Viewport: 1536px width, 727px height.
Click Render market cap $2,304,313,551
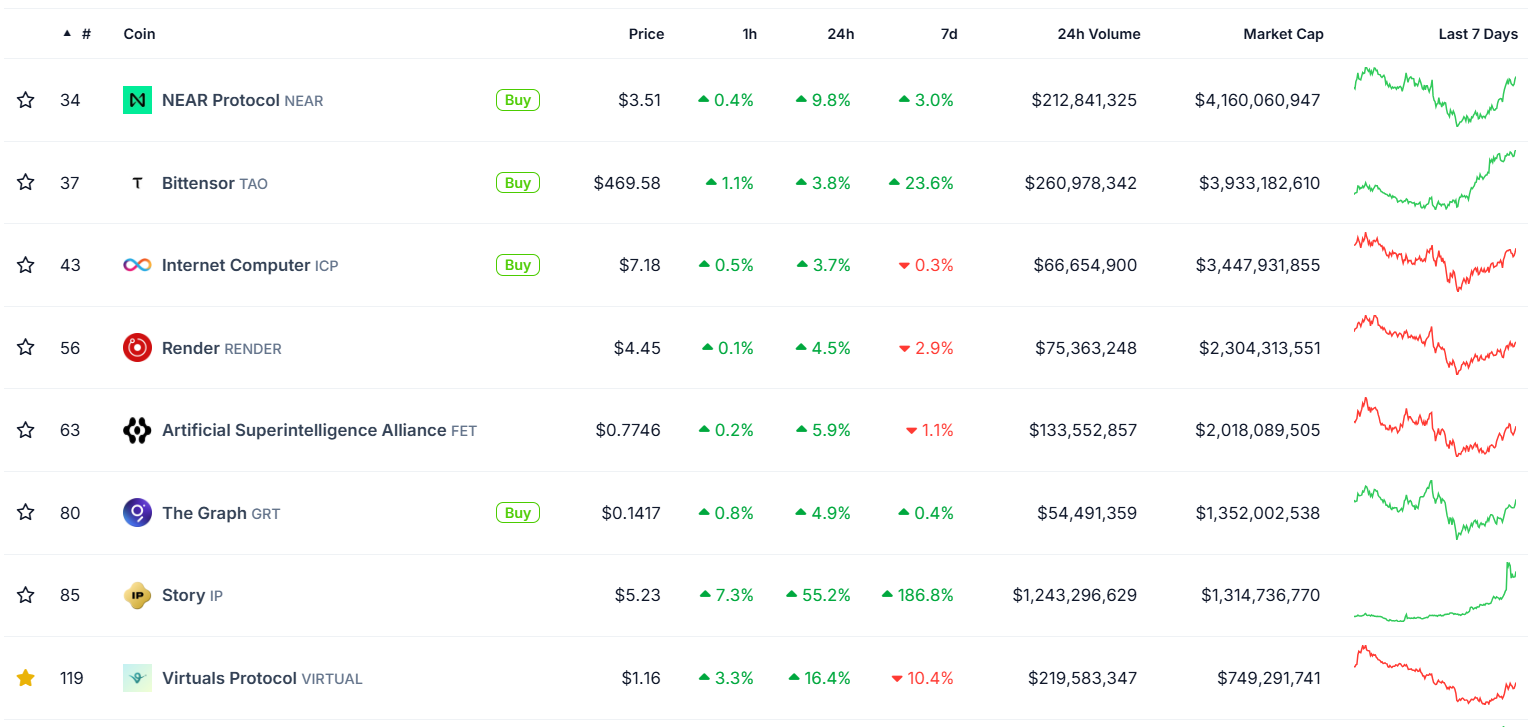[x=1260, y=348]
